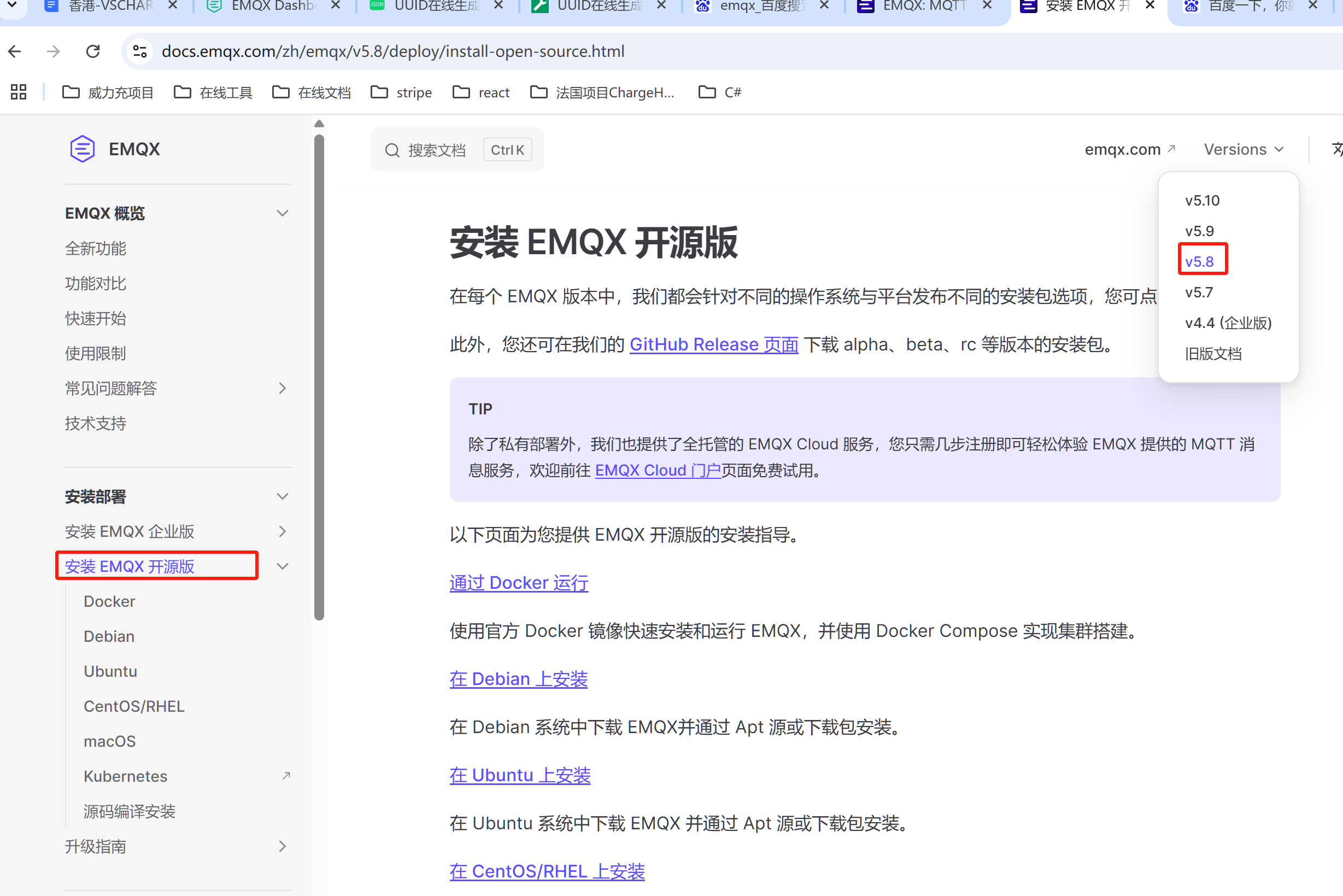Click the 搜索文档 search box

click(x=457, y=150)
